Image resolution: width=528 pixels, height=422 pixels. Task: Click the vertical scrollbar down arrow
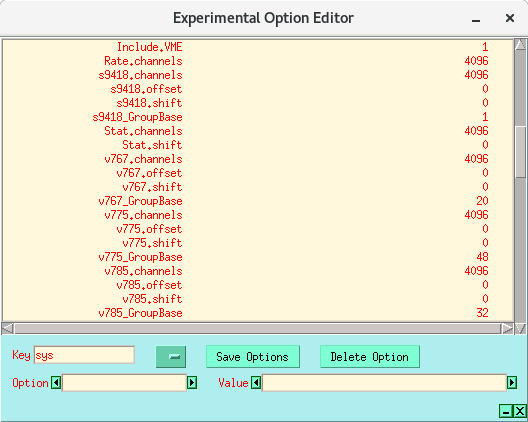click(x=521, y=328)
